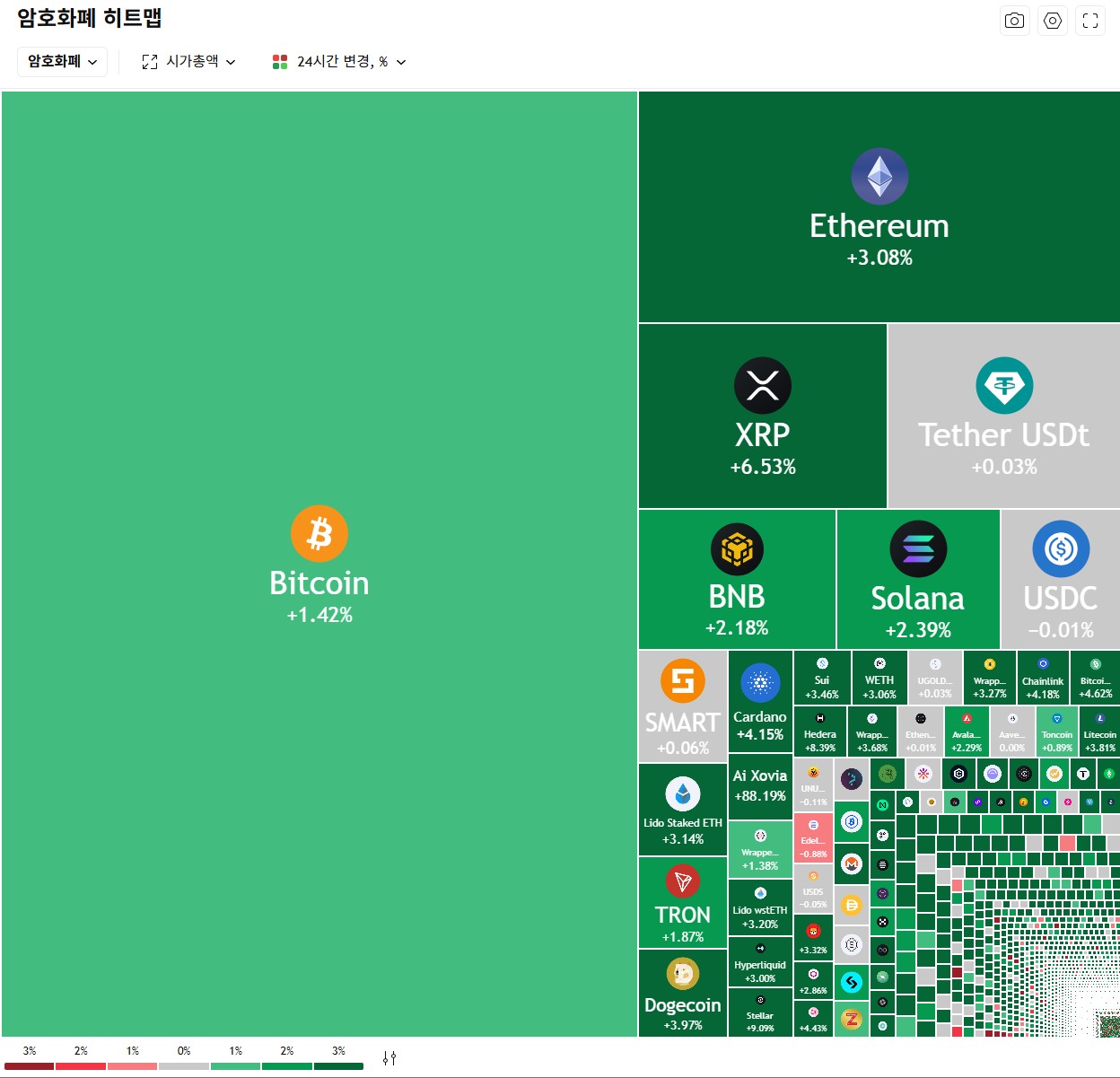Open the legend multiplier adjust sliders icon
1120x1078 pixels.
[389, 1058]
